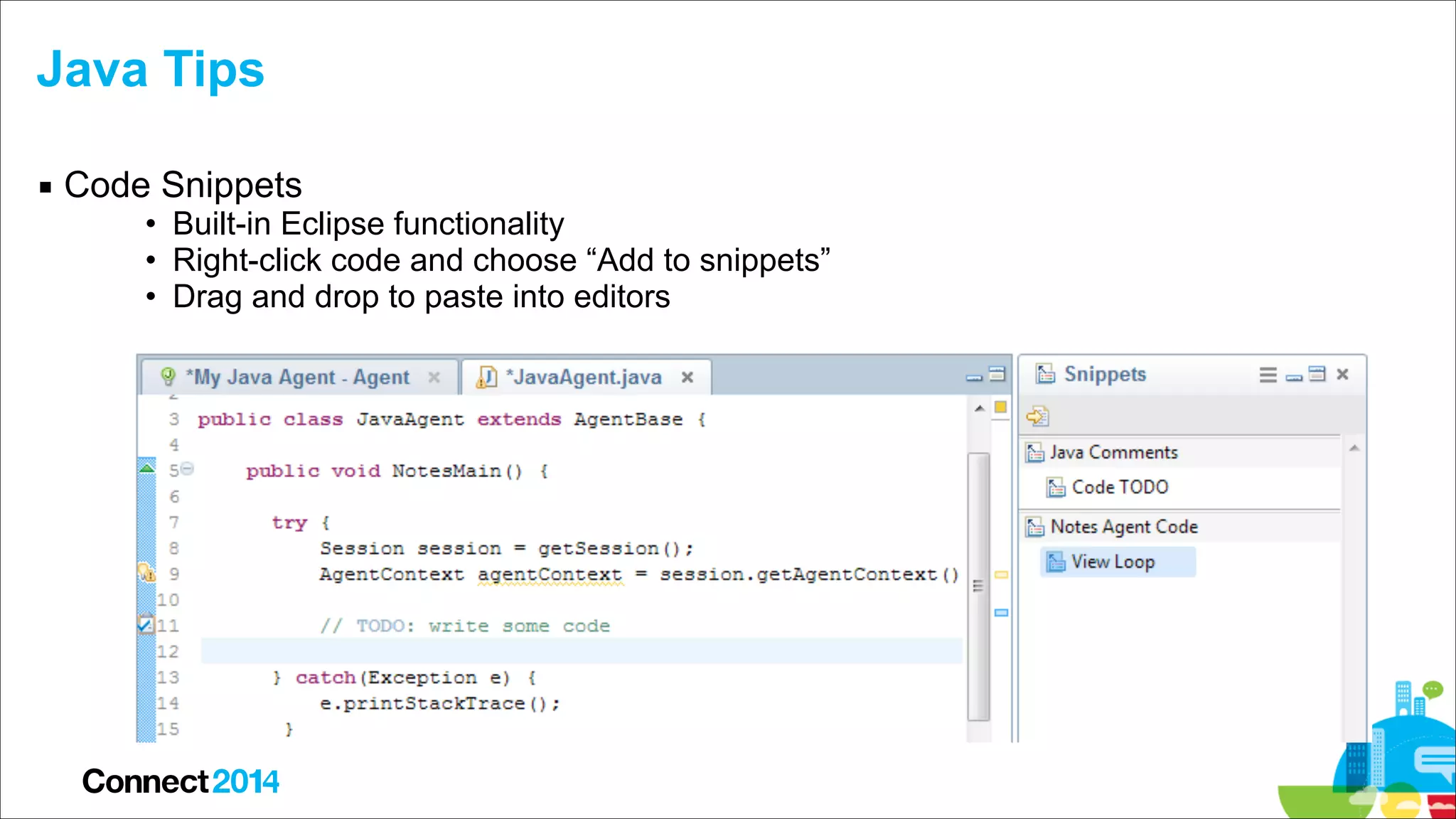Click the yellow warning overview ruler mark

coord(1001,574)
